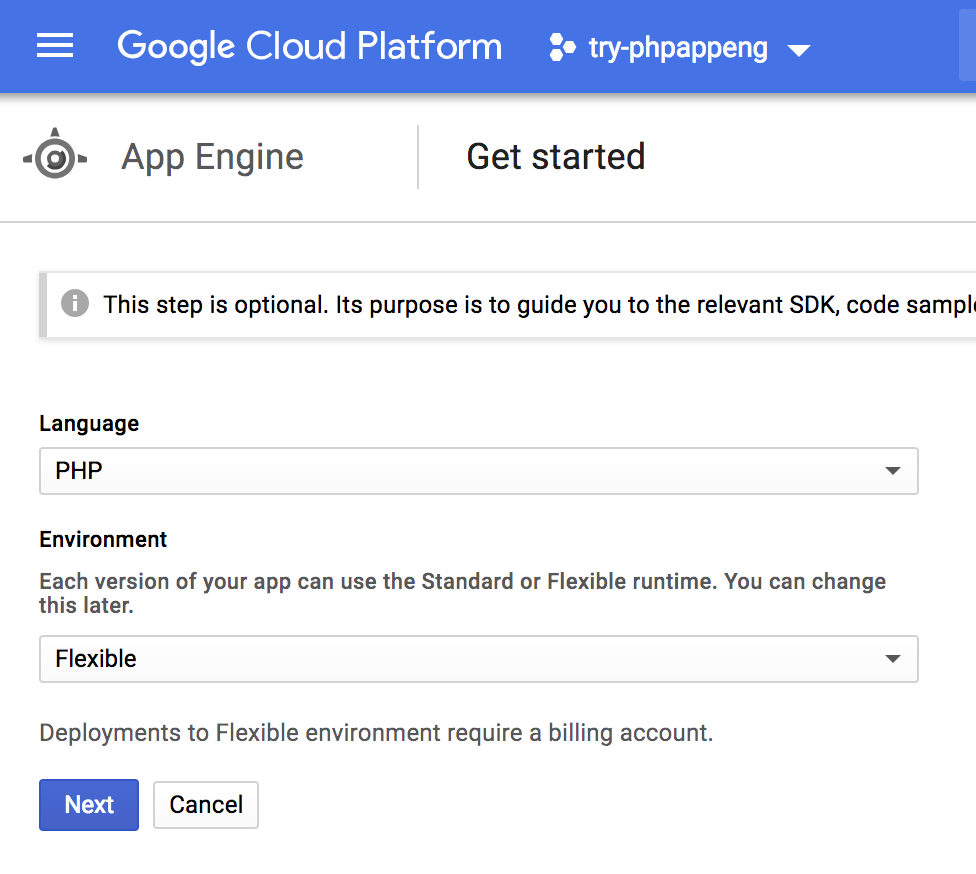Open the hamburger navigation menu
Viewport: 976px width, 874px height.
pos(55,47)
